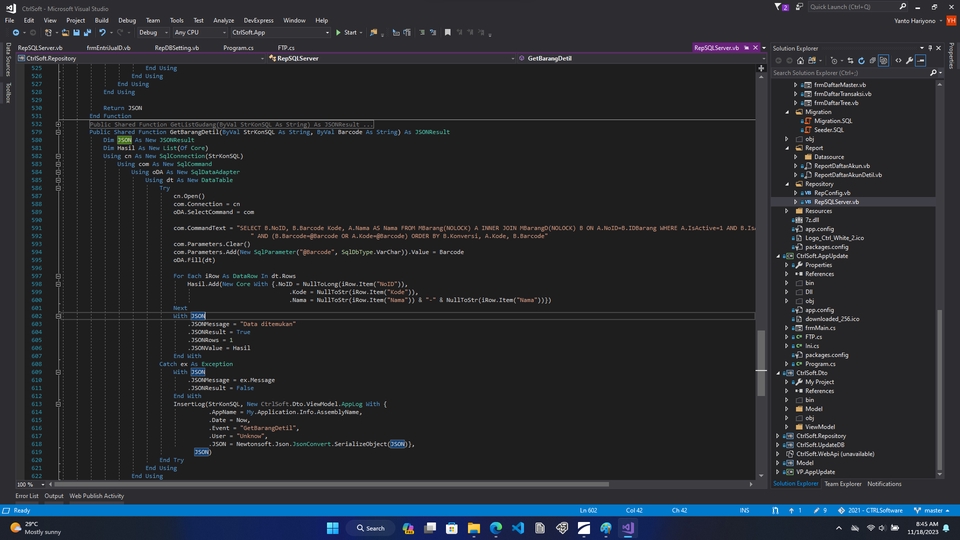The width and height of the screenshot is (960, 540).
Task: Select RepConfig.vb in Solution Explorer
Action: pyautogui.click(x=832, y=193)
